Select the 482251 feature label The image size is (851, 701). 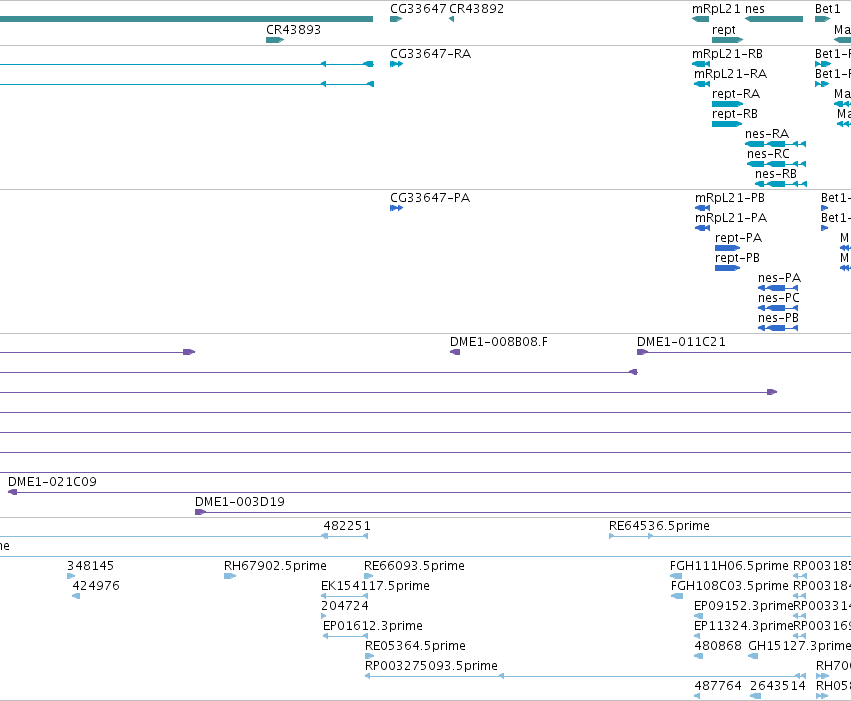click(347, 526)
